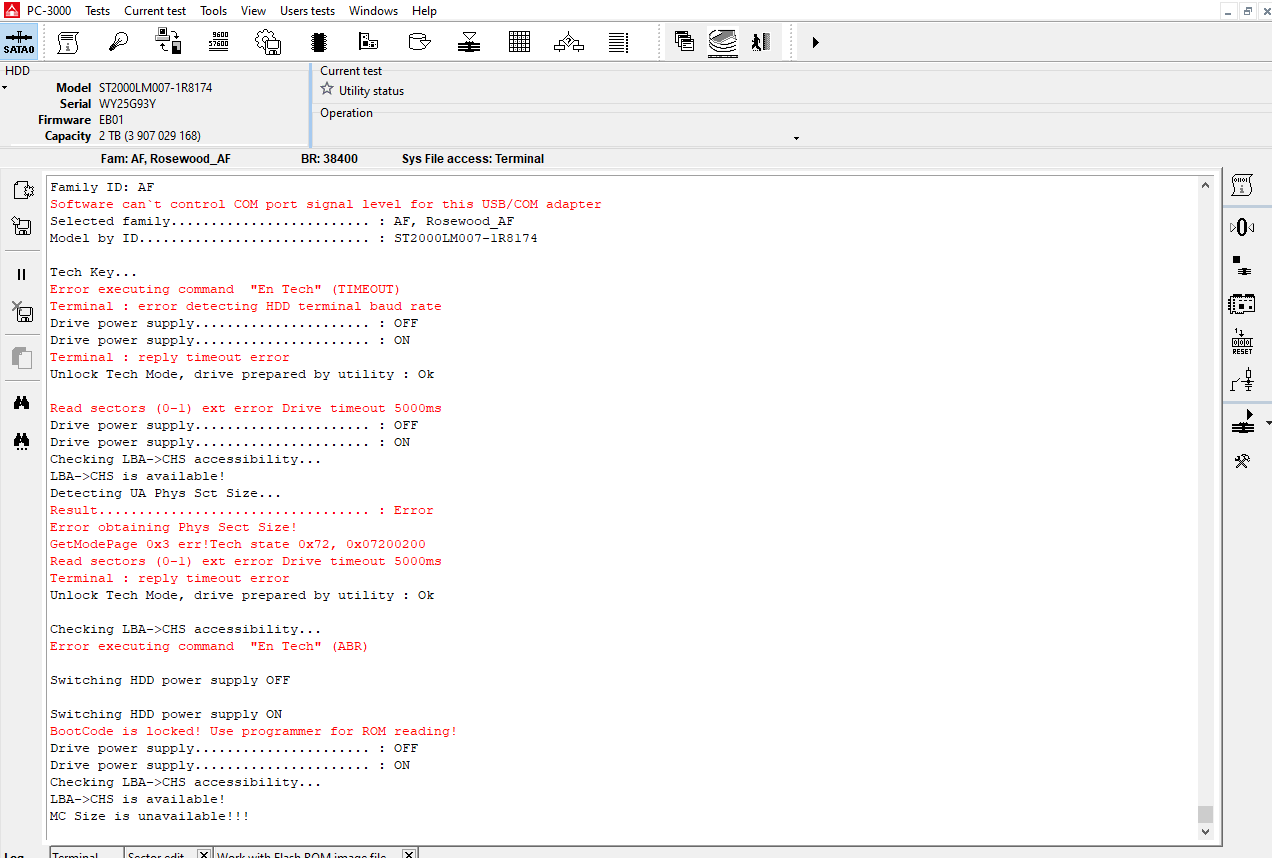Click the upper binoculars find icon
Screen dimensions: 1272x858
(22, 403)
